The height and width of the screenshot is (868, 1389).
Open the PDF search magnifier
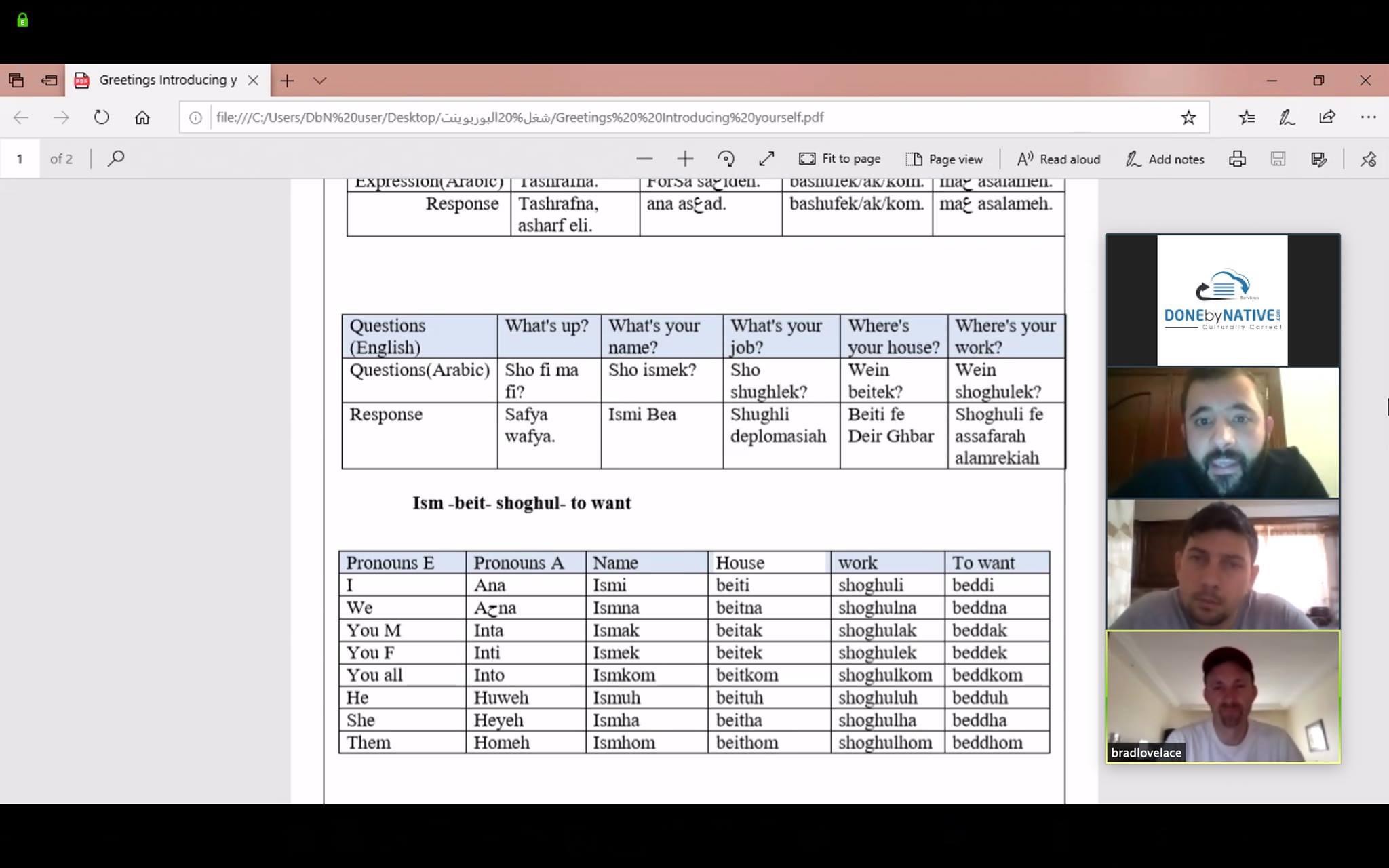coord(116,159)
